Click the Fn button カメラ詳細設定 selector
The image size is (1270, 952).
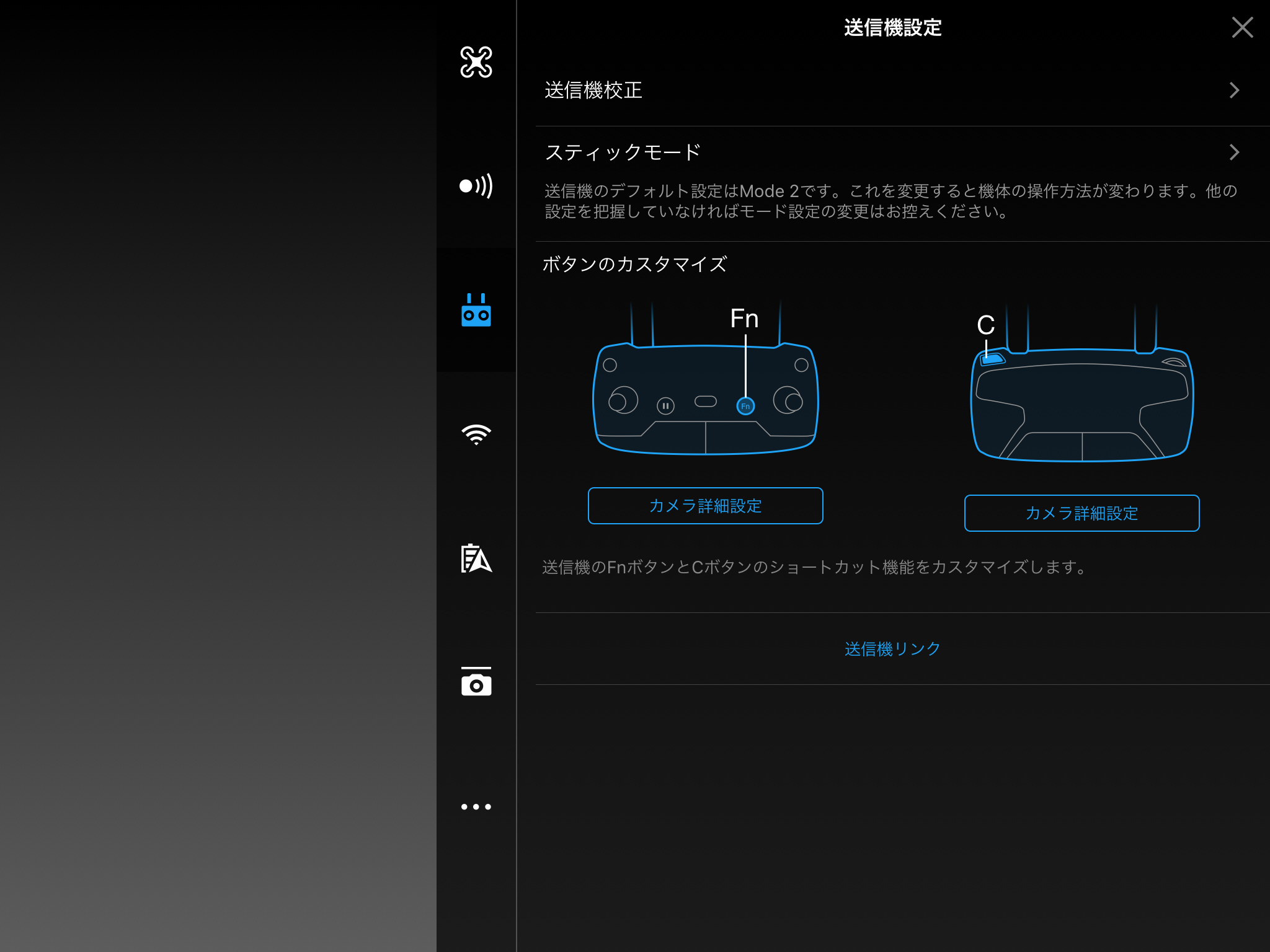click(705, 506)
